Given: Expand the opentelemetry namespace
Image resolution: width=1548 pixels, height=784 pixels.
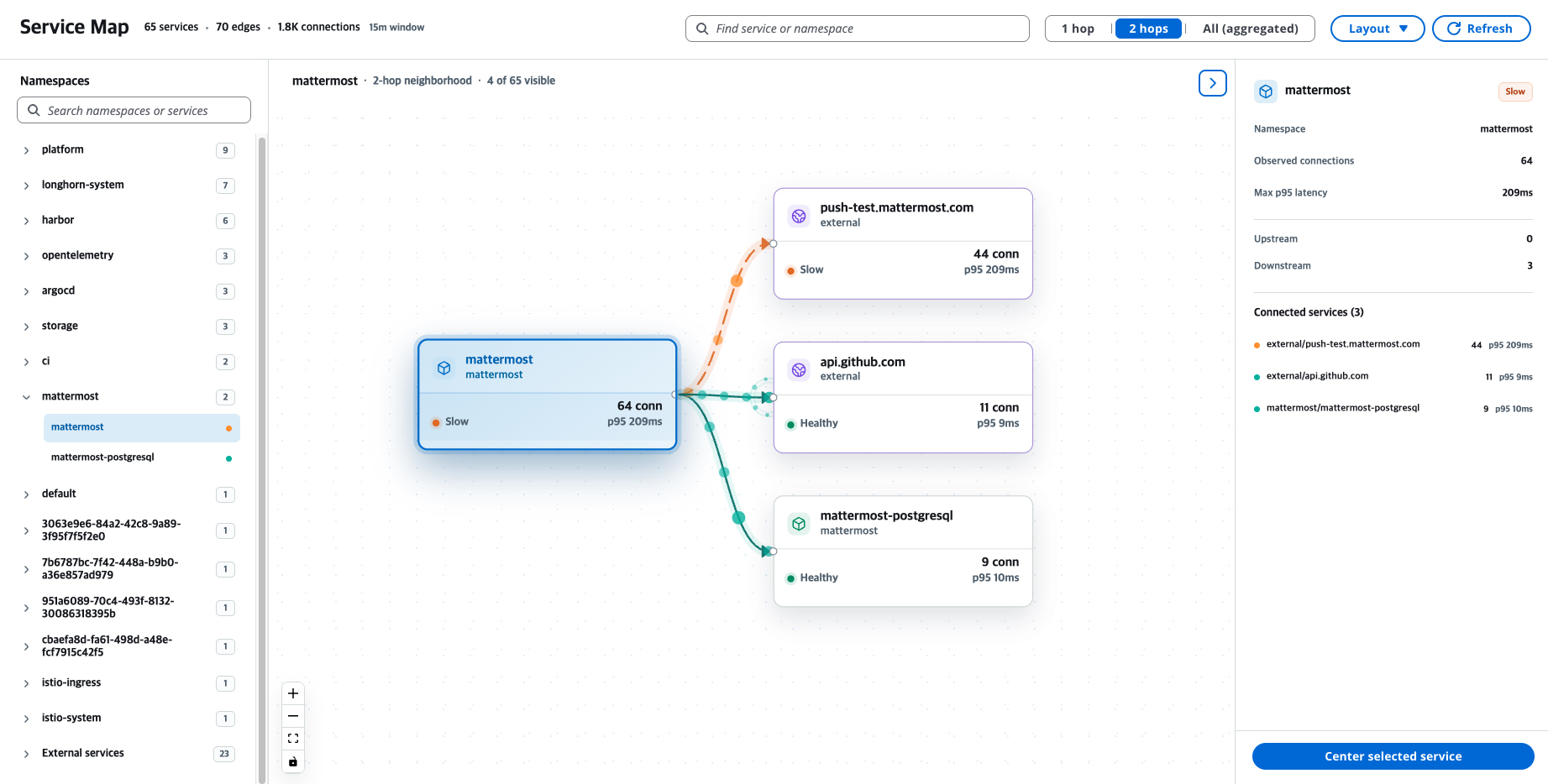Looking at the screenshot, I should point(26,256).
